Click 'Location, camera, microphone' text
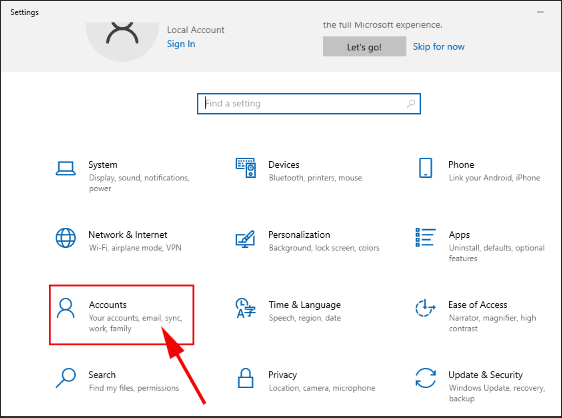Screen dimensions: 562x418 pos(322,388)
